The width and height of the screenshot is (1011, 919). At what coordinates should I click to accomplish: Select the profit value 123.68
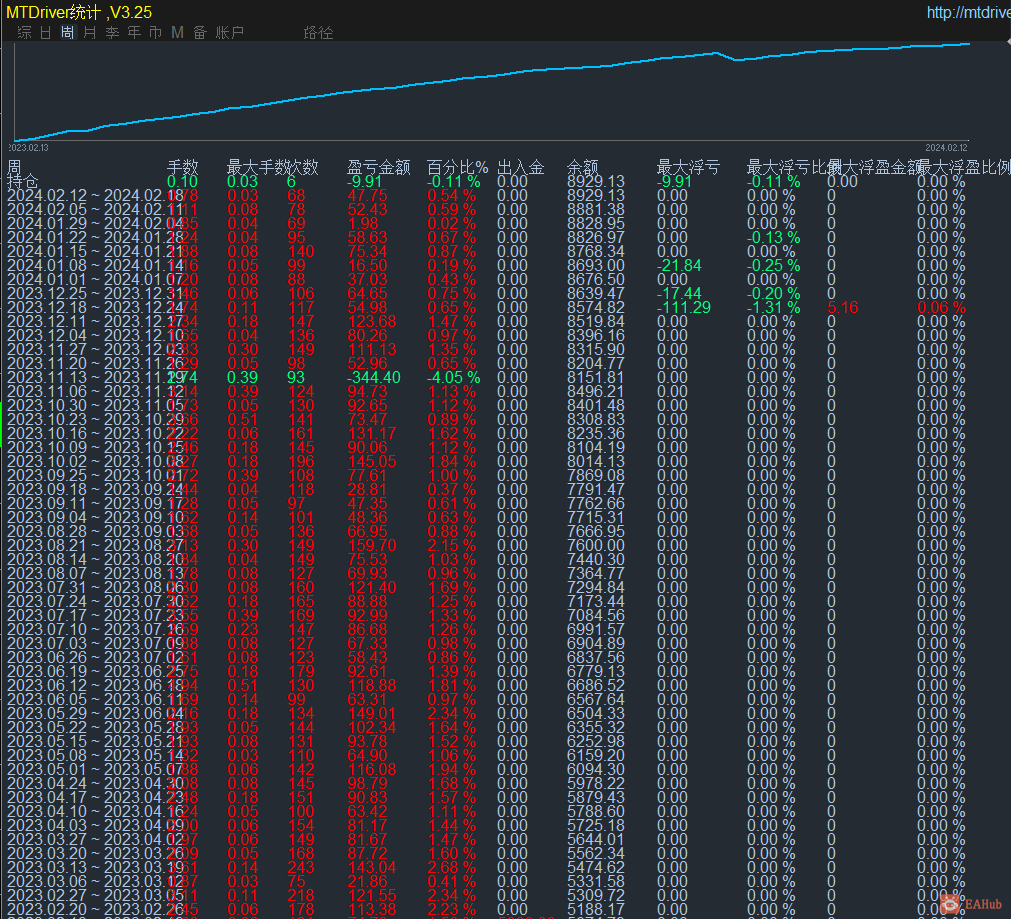(x=372, y=322)
